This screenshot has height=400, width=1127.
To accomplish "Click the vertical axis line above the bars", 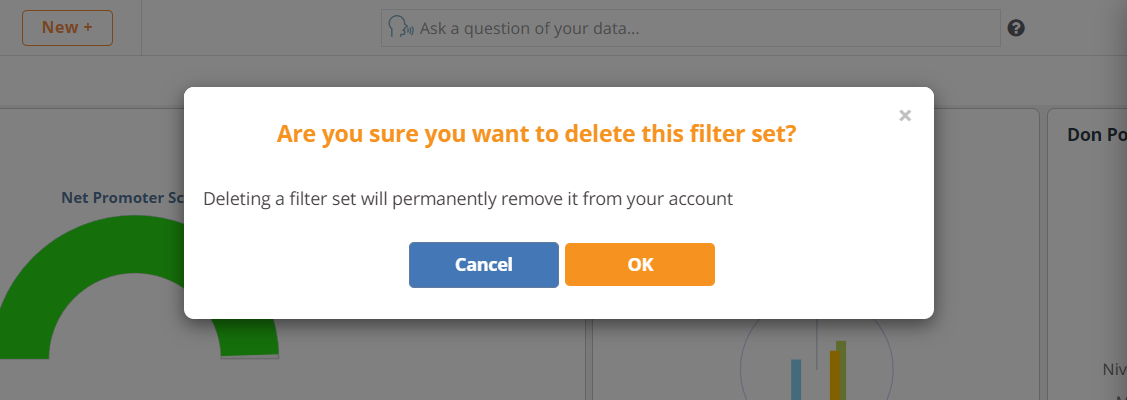I will [817, 345].
